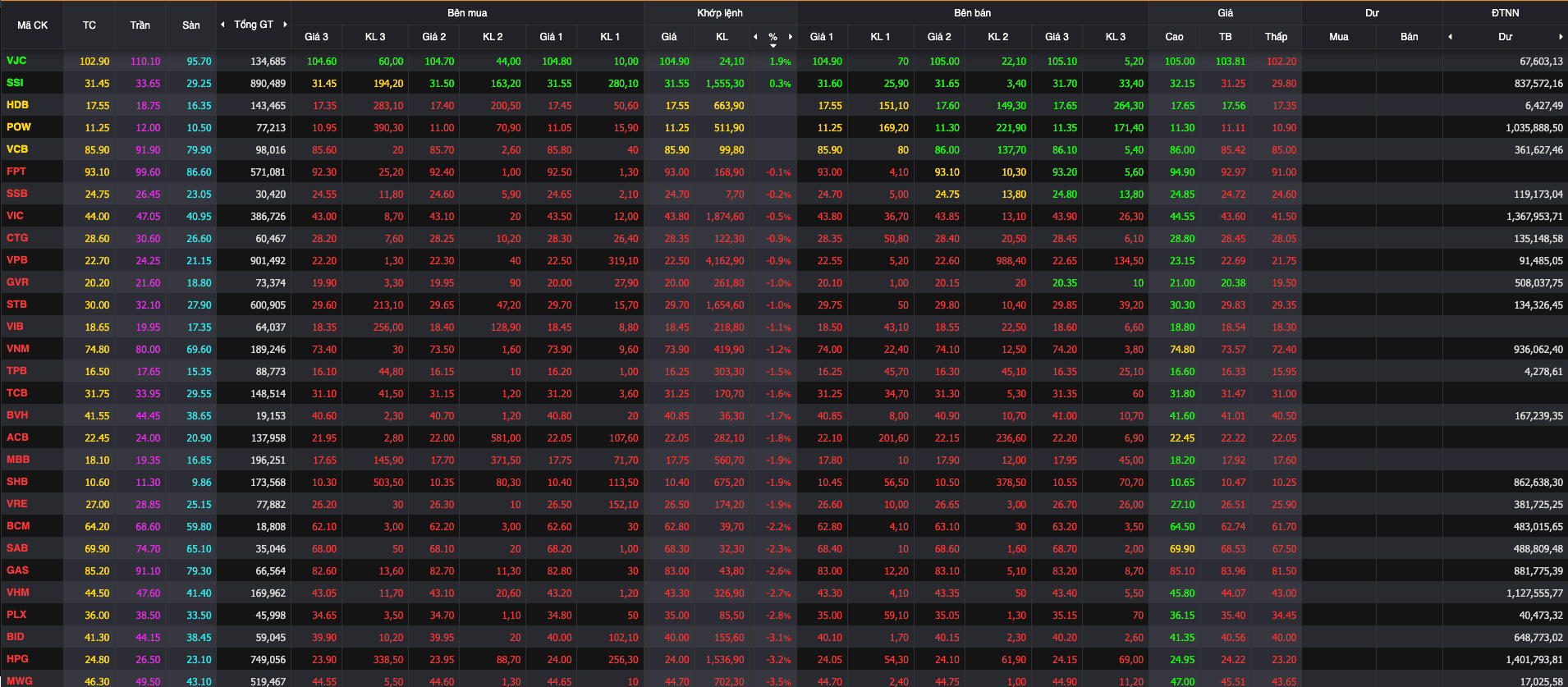Click the PLX ticker symbol
Image resolution: width=1568 pixels, height=687 pixels.
tap(16, 615)
